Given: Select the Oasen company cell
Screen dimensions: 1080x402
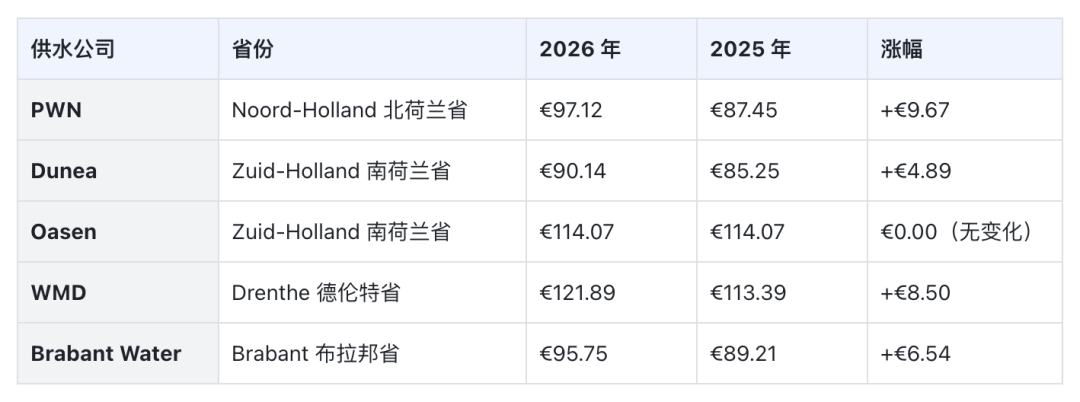Looking at the screenshot, I should (64, 232).
